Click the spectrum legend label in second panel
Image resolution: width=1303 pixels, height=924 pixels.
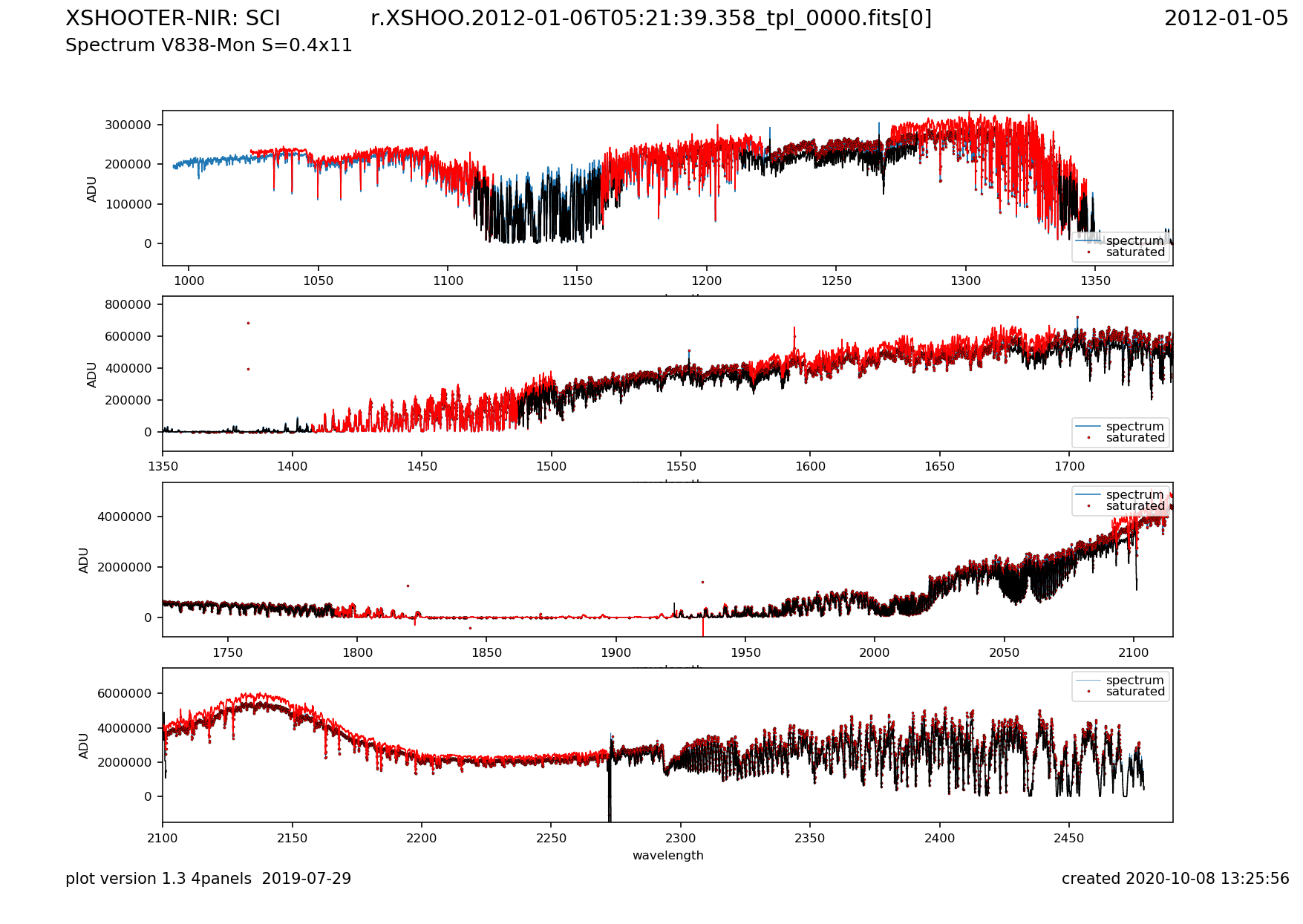pos(1134,427)
